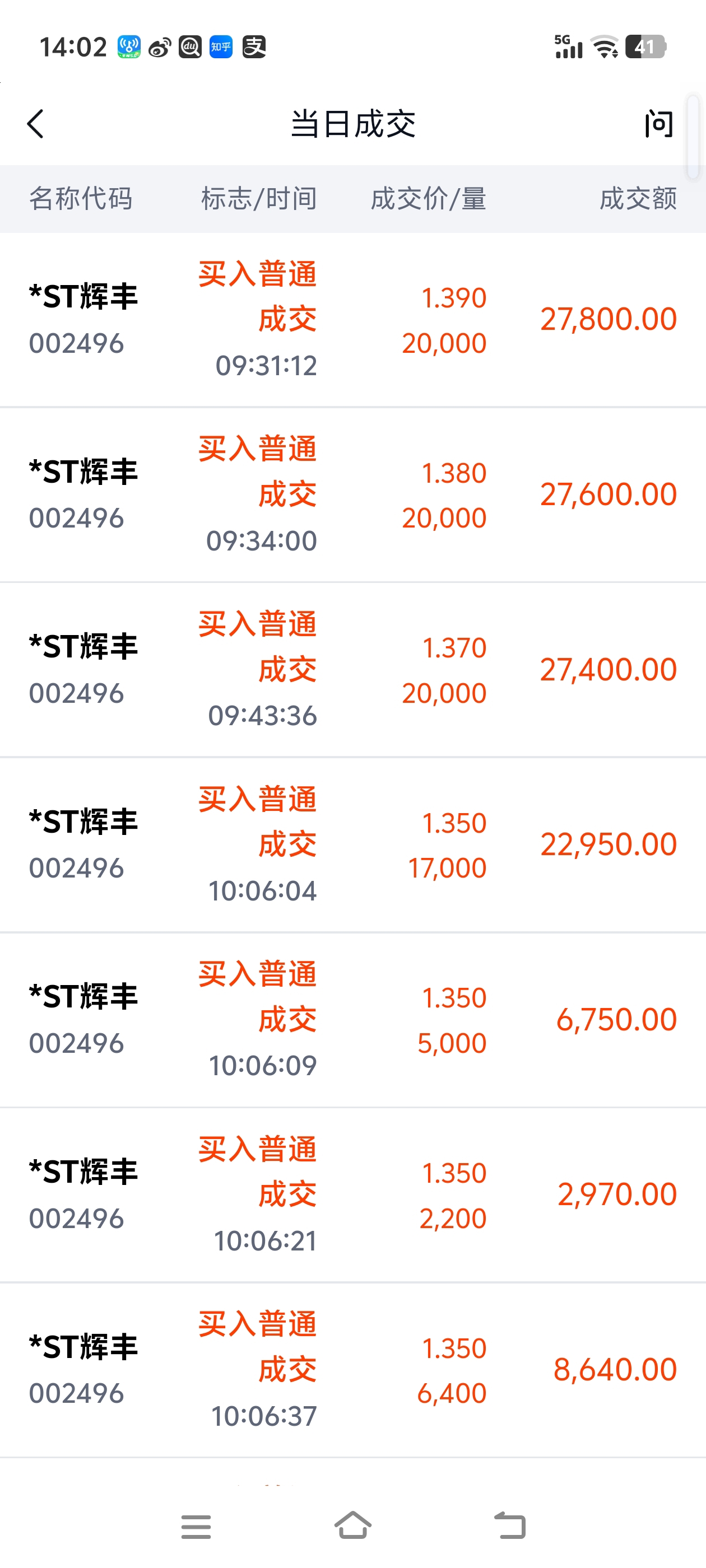Select the 17,000 share trade at 10:06:04
706x1568 pixels.
point(352,845)
